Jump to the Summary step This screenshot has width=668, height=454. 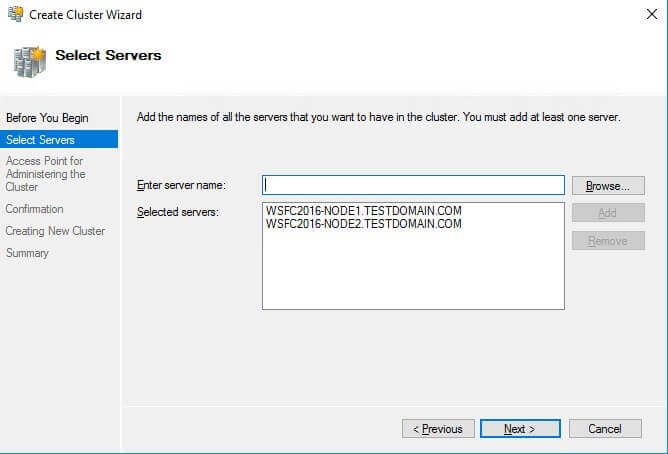coord(27,253)
